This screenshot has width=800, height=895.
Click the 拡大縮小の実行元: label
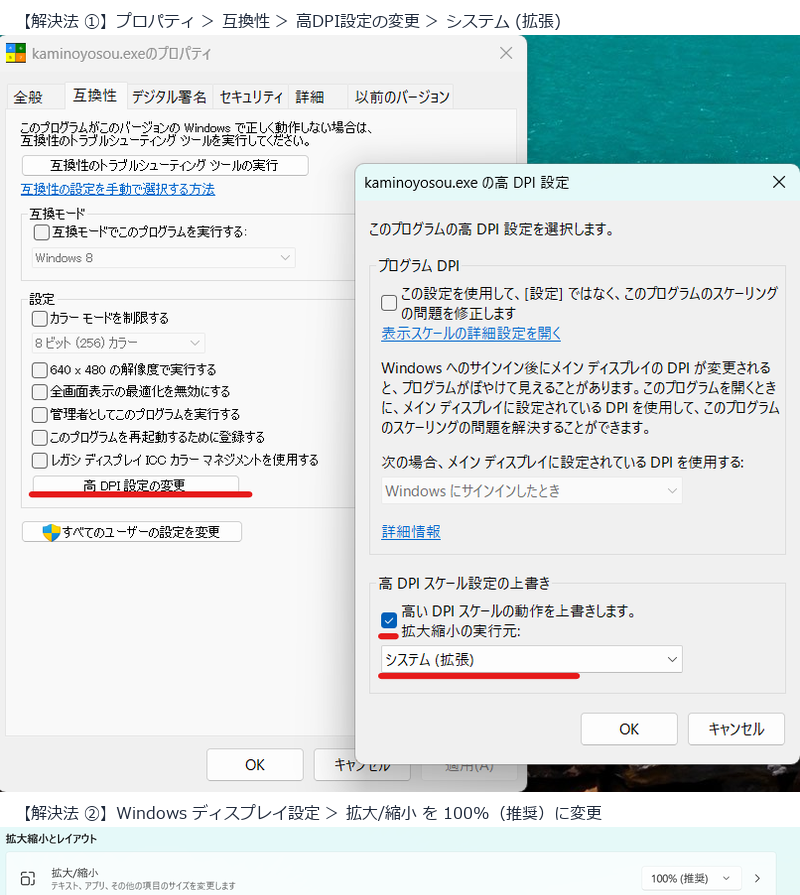pos(461,631)
